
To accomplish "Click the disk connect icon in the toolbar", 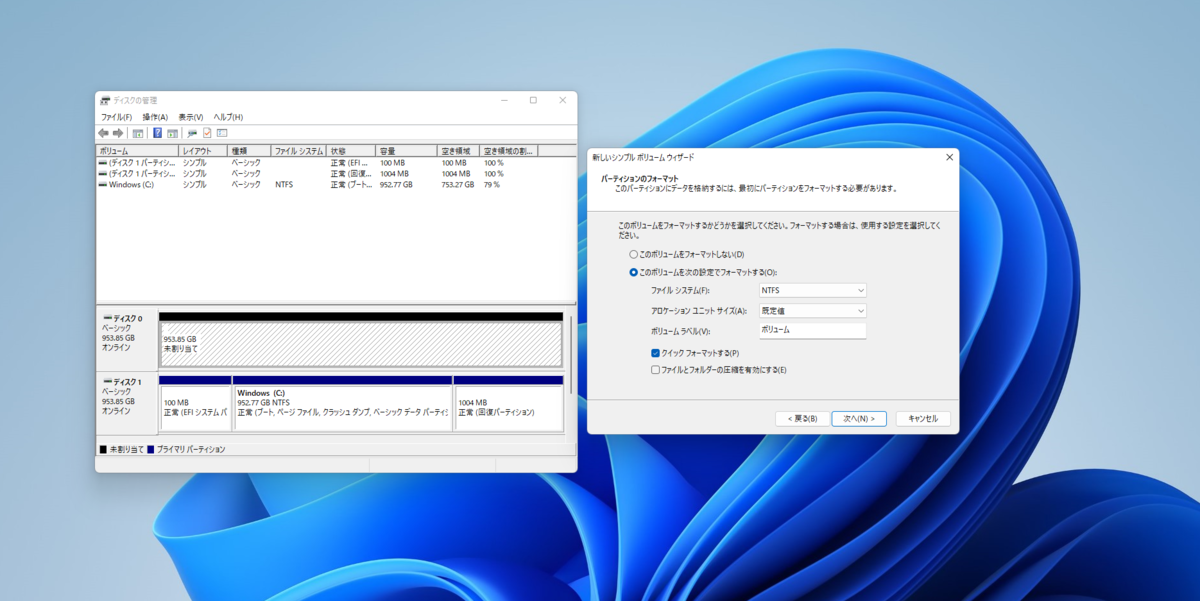I will point(192,133).
